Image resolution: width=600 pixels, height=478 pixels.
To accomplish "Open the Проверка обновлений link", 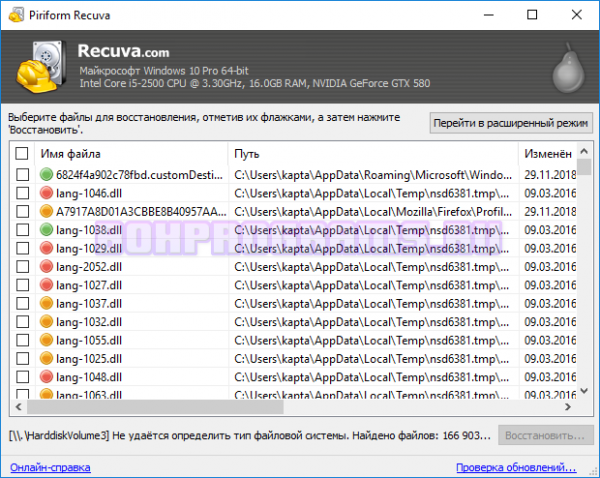I will click(x=516, y=467).
